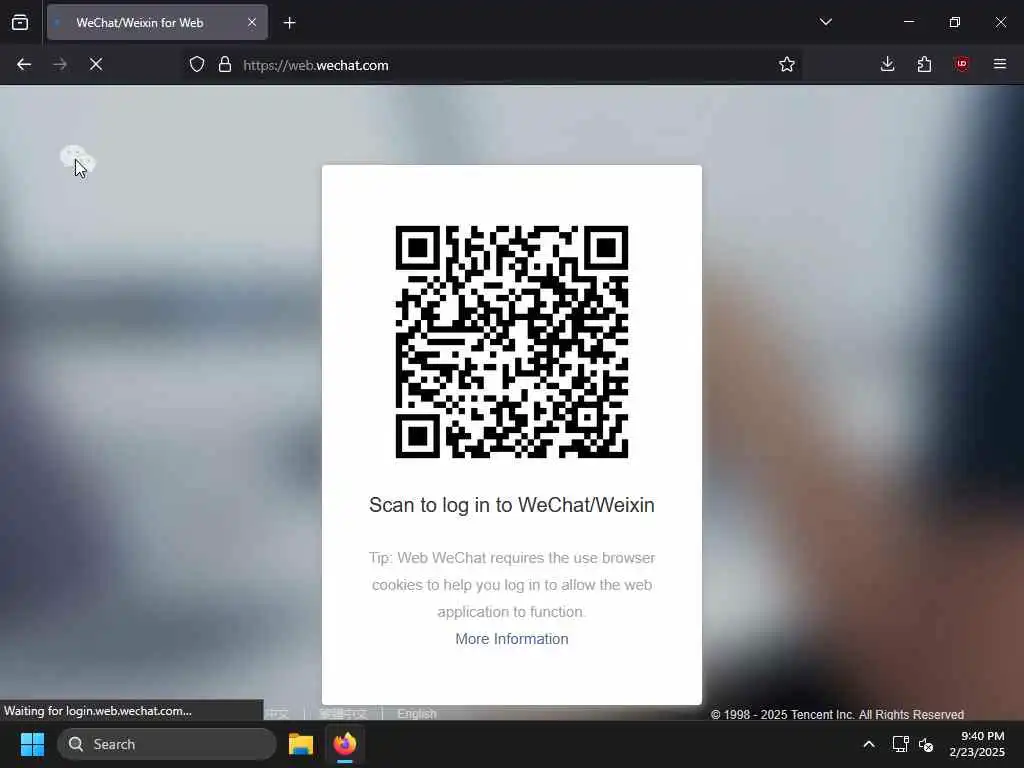The width and height of the screenshot is (1024, 768).
Task: Show hidden system tray icons
Action: [869, 744]
